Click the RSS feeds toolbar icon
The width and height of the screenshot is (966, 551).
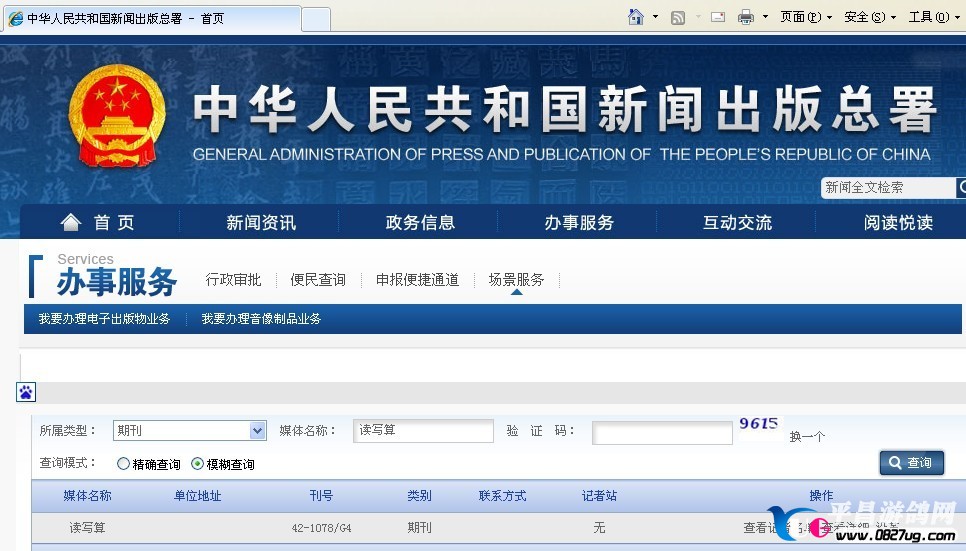coord(677,17)
